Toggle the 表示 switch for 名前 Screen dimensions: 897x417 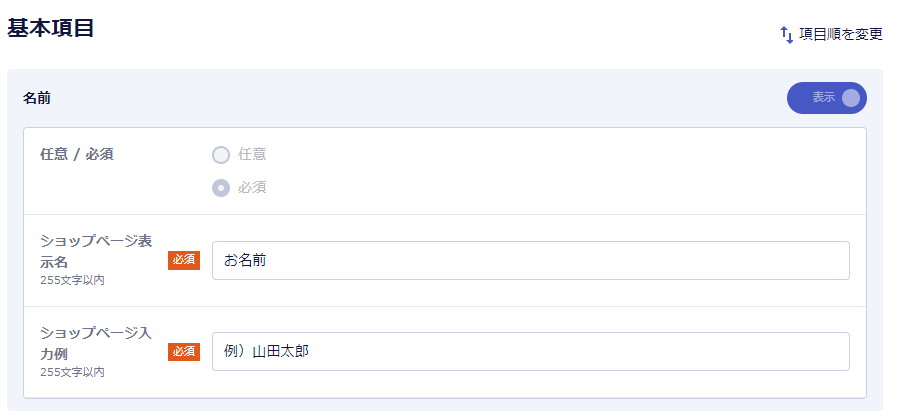[827, 98]
